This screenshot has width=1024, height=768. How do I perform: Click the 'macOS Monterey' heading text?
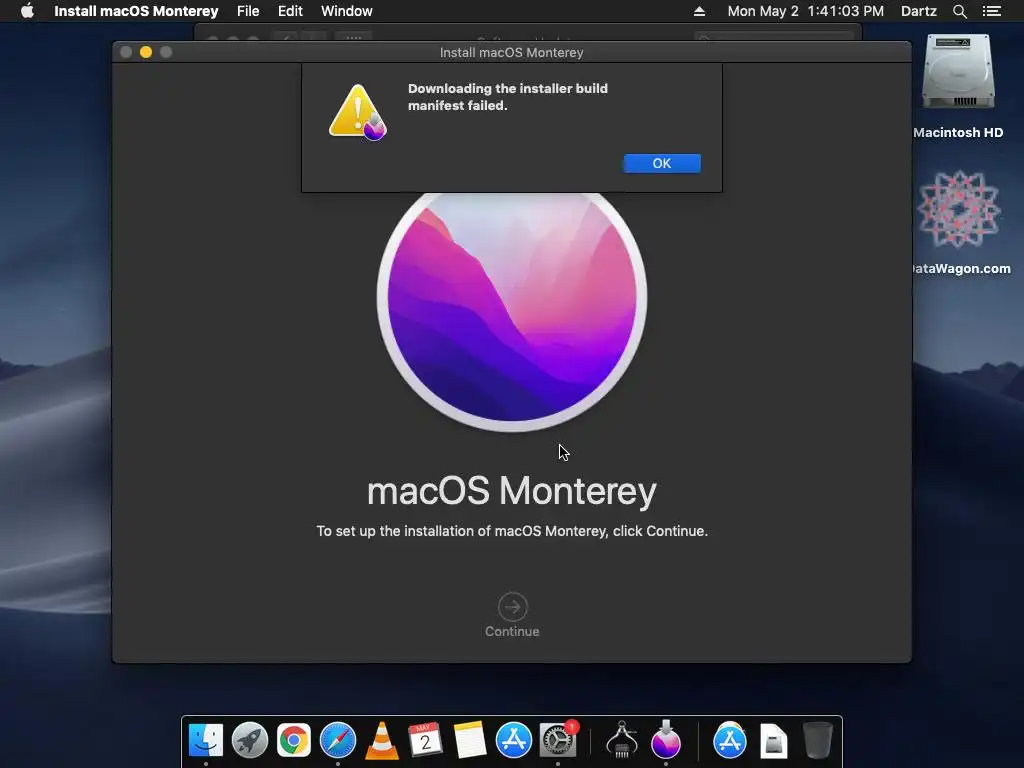click(x=512, y=491)
